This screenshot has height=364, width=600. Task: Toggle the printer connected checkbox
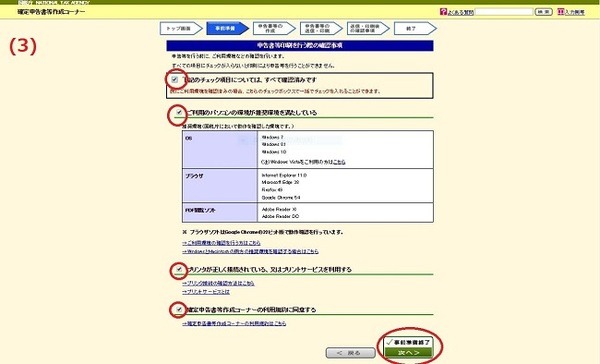179,269
